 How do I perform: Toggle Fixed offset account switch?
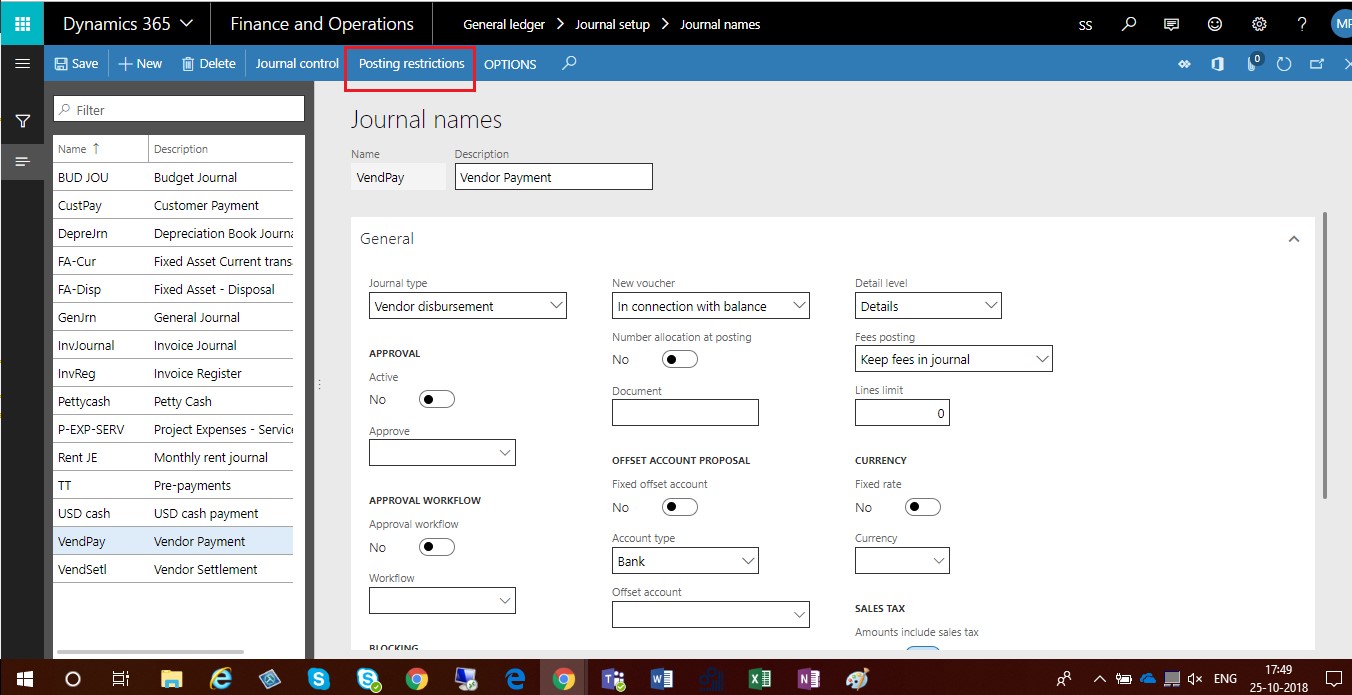[x=680, y=507]
